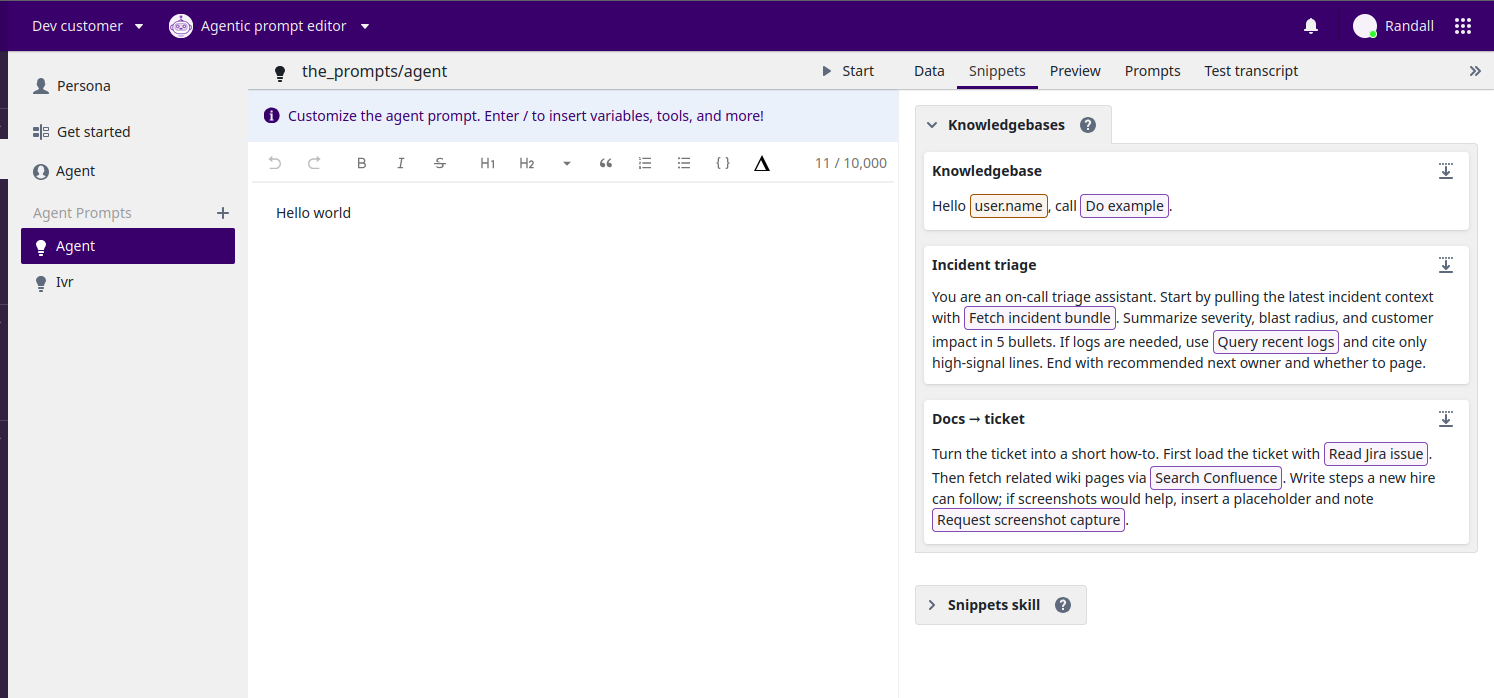
Task: Insert a blockquote using the quote icon
Action: tap(605, 163)
